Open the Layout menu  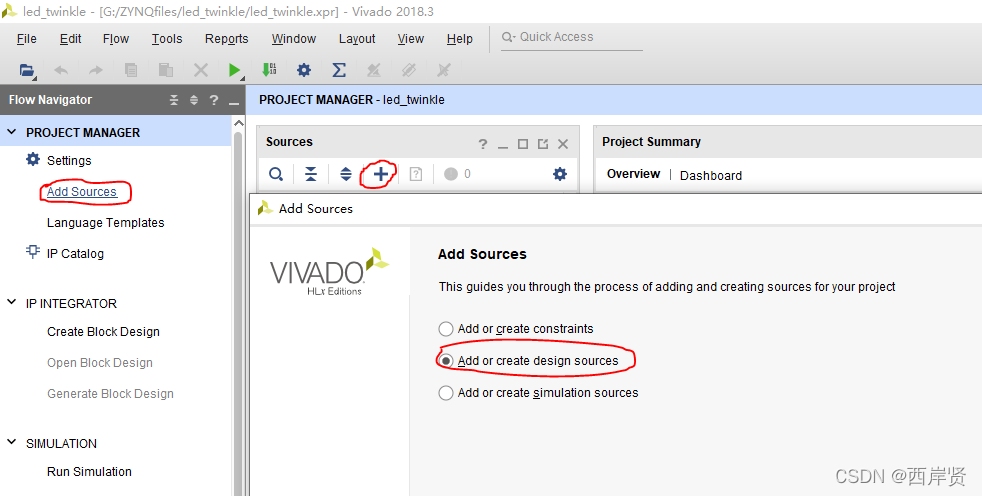(357, 39)
